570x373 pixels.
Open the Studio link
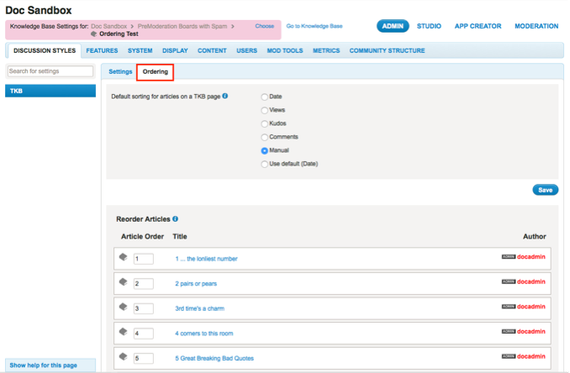429,26
